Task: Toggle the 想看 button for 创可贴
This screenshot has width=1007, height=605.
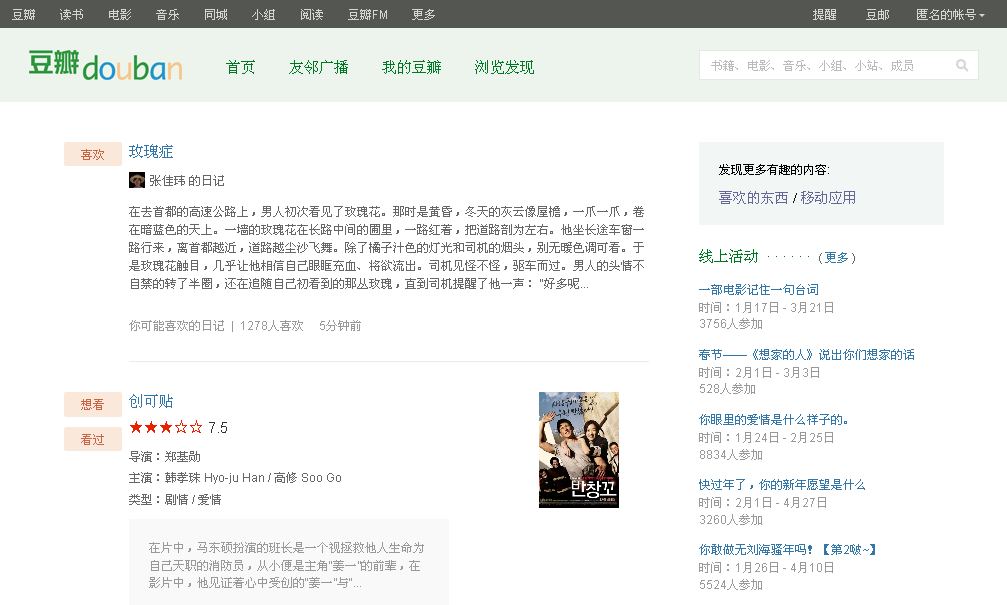Action: tap(93, 404)
